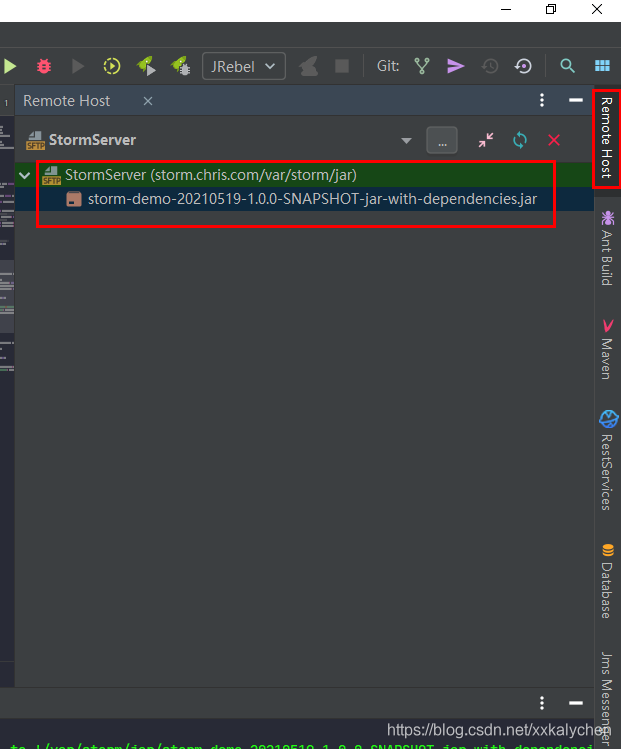Refresh the remote host listing

tap(520, 140)
